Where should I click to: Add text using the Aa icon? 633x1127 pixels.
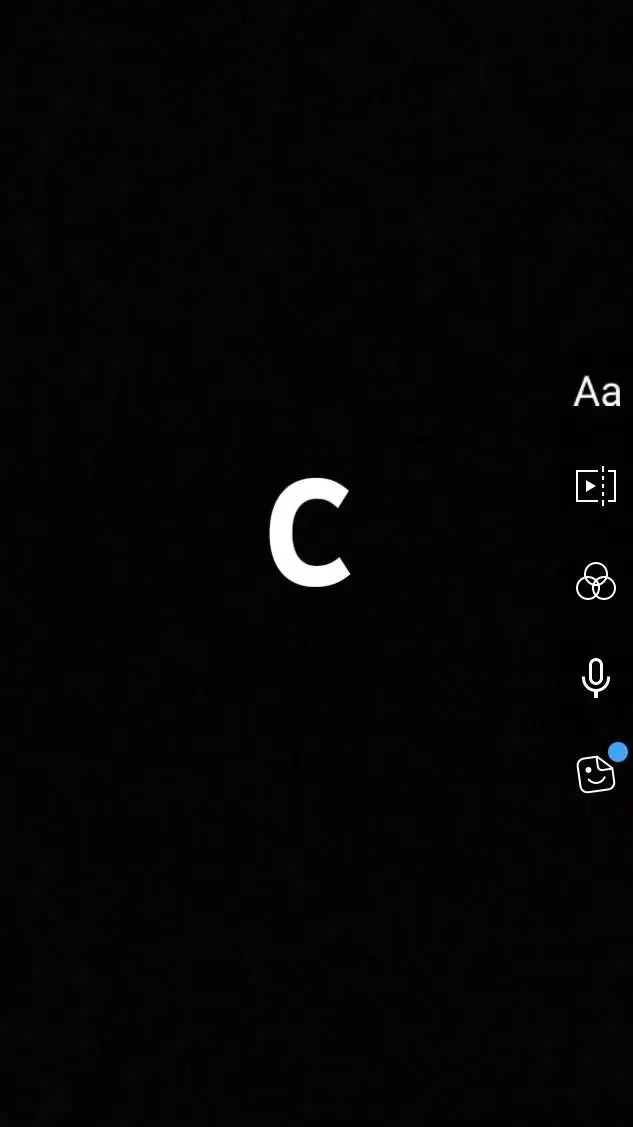pyautogui.click(x=596, y=392)
